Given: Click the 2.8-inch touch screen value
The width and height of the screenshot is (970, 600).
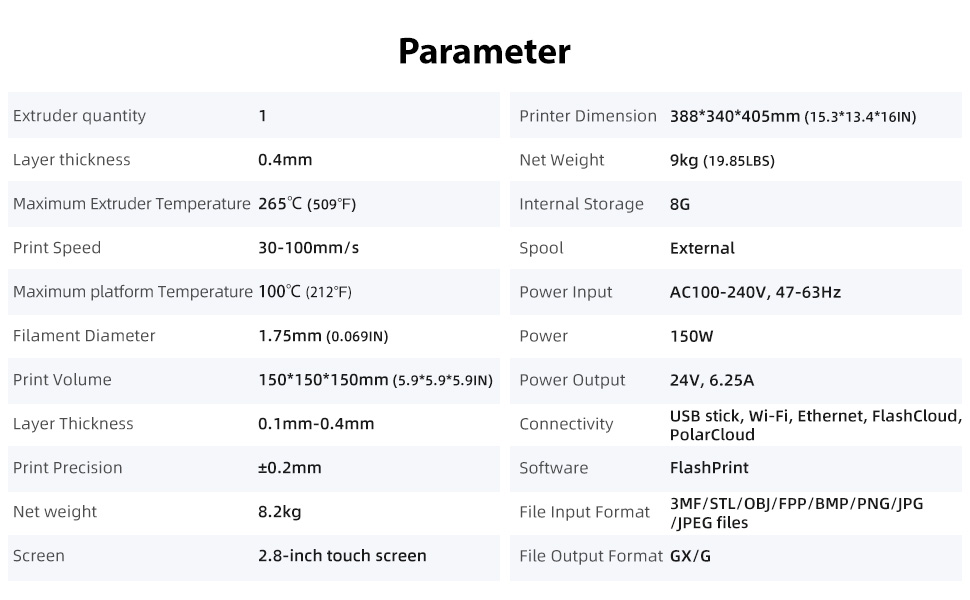Looking at the screenshot, I should (x=342, y=556).
